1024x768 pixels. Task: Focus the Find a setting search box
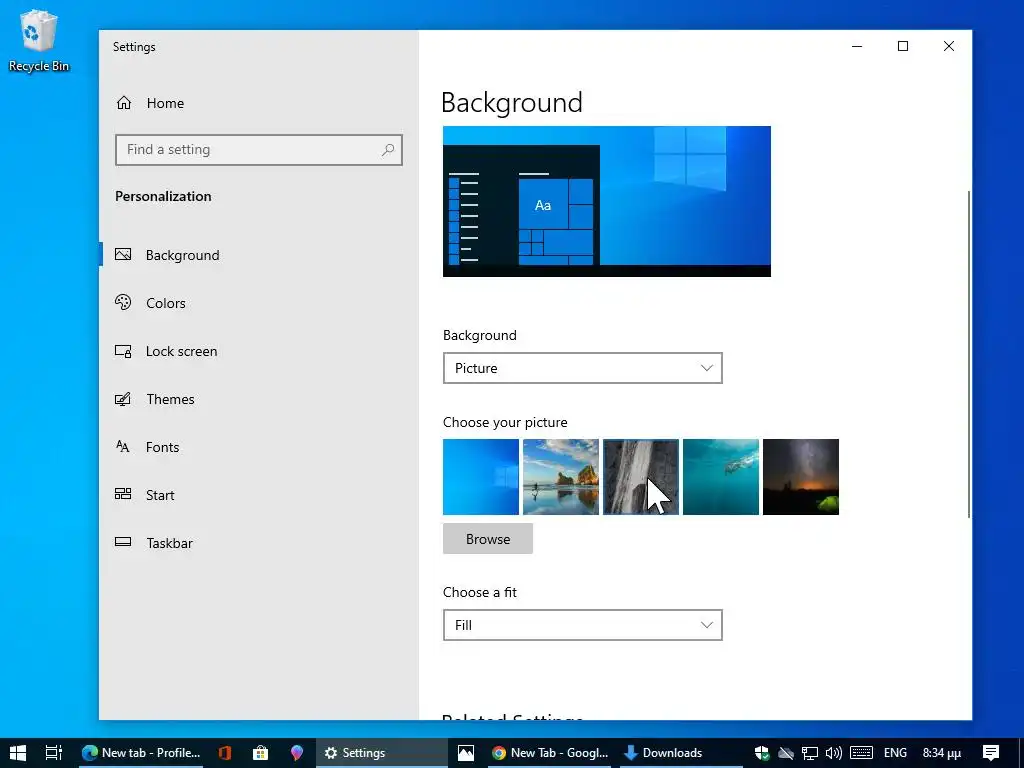259,150
